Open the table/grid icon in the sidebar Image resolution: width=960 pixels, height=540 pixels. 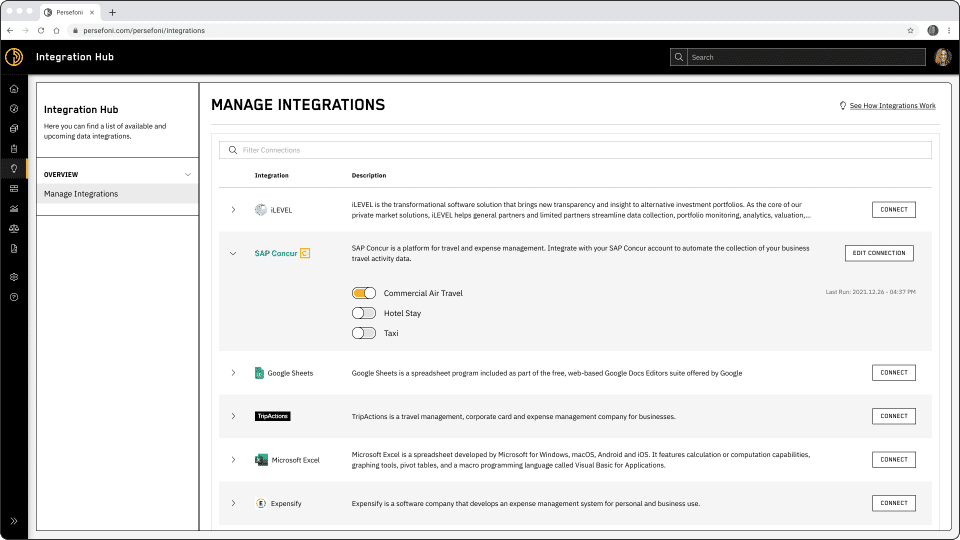click(14, 189)
